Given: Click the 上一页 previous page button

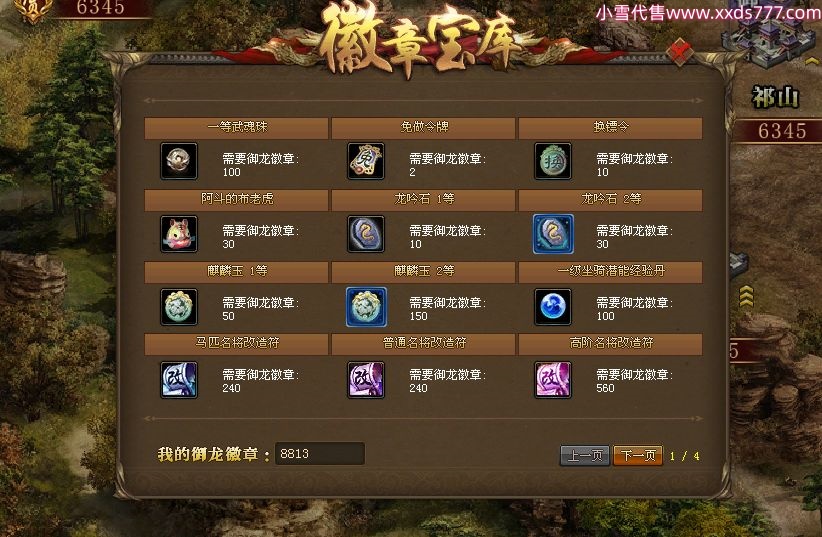Looking at the screenshot, I should 585,455.
